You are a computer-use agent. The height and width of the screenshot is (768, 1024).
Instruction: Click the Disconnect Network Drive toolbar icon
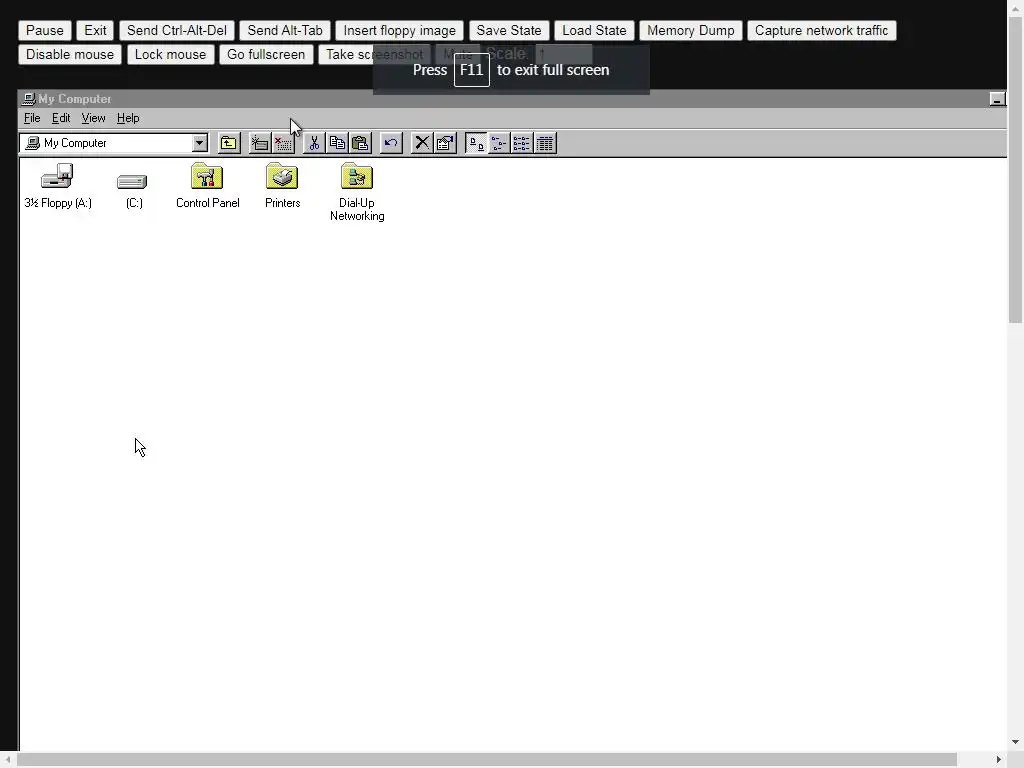point(283,143)
